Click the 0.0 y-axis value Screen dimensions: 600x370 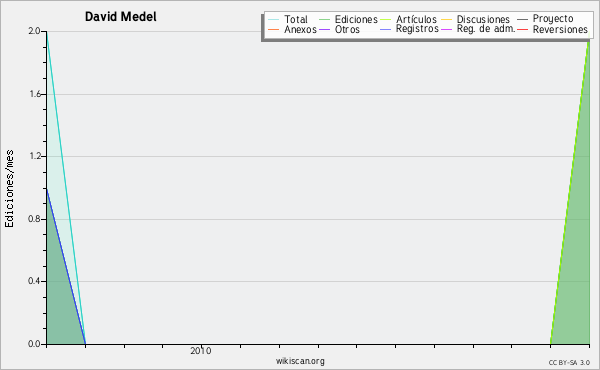(34, 344)
